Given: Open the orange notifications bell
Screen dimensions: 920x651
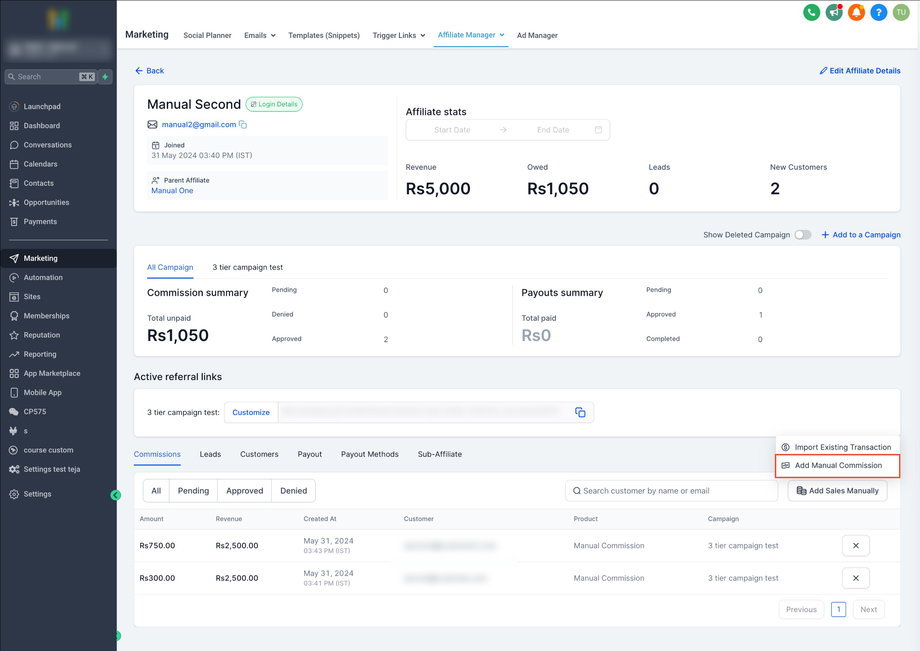Looking at the screenshot, I should (856, 12).
